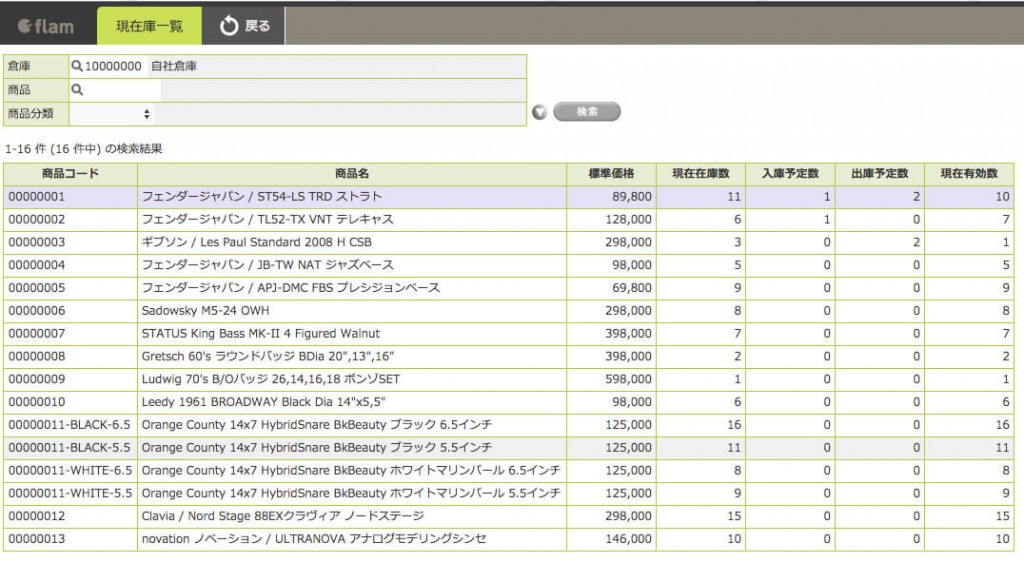Select the code 00000011-BLACK-6.5
This screenshot has height=562, width=1024.
point(69,425)
